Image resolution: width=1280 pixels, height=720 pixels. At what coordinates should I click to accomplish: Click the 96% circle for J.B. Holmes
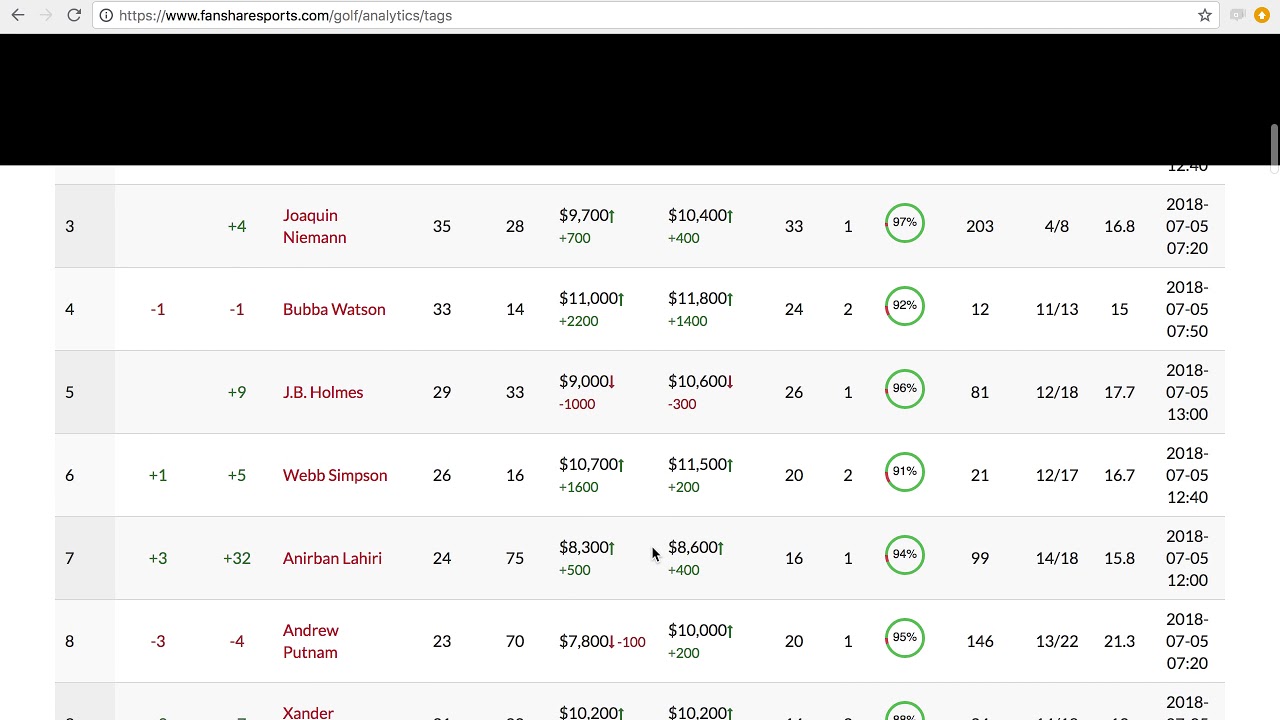[x=904, y=389]
